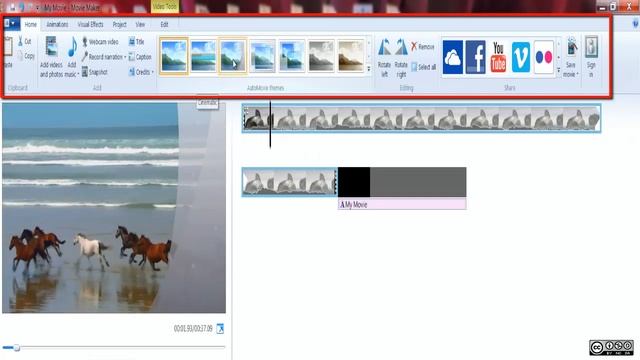Select the sepia AutoMovie theme
640x360 pixels.
point(351,56)
